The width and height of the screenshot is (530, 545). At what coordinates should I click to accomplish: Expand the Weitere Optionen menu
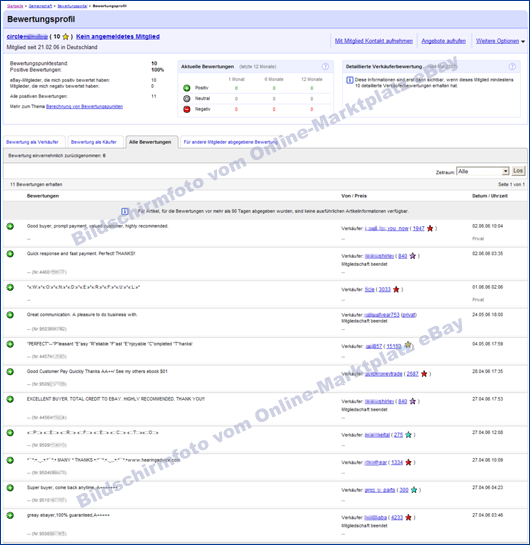pyautogui.click(x=500, y=41)
